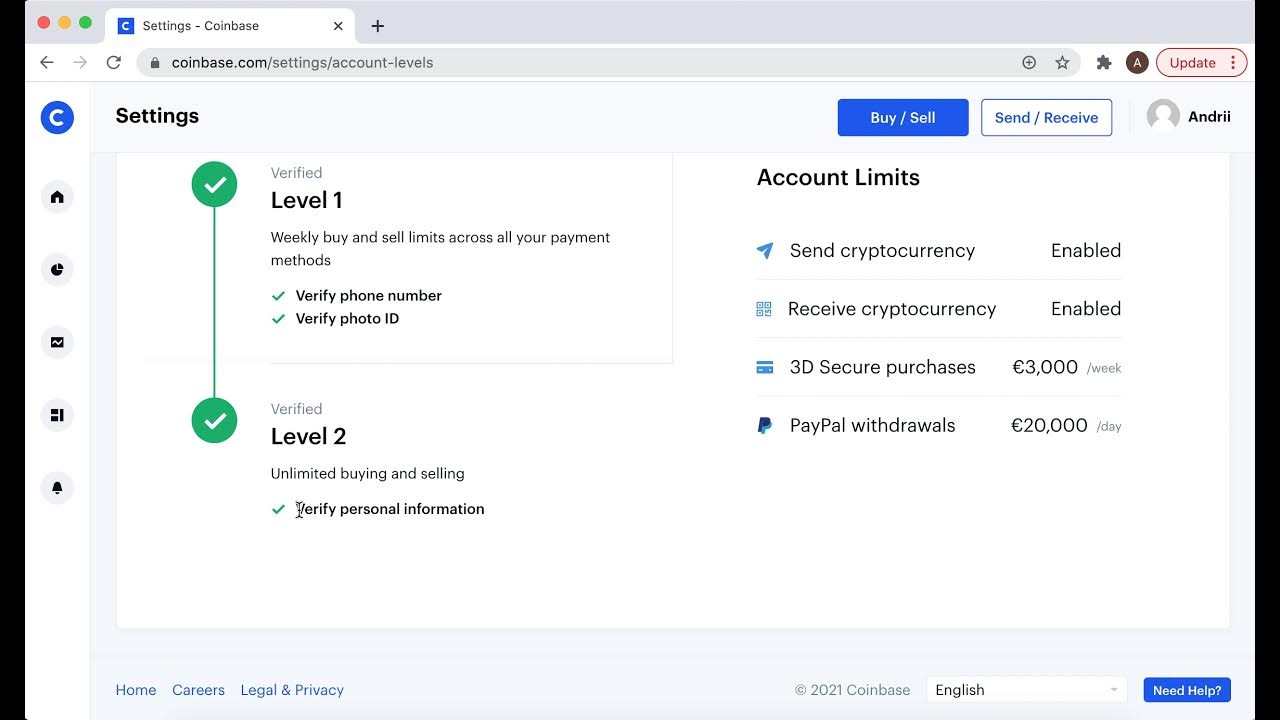Screen dimensions: 1280x720
Task: Open the browser extensions puzzle icon
Action: pyautogui.click(x=1104, y=62)
